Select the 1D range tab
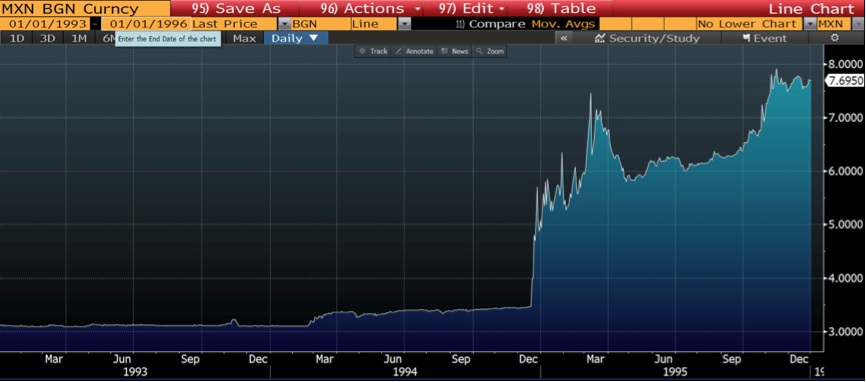Screen dimensions: 866x382 coord(17,38)
